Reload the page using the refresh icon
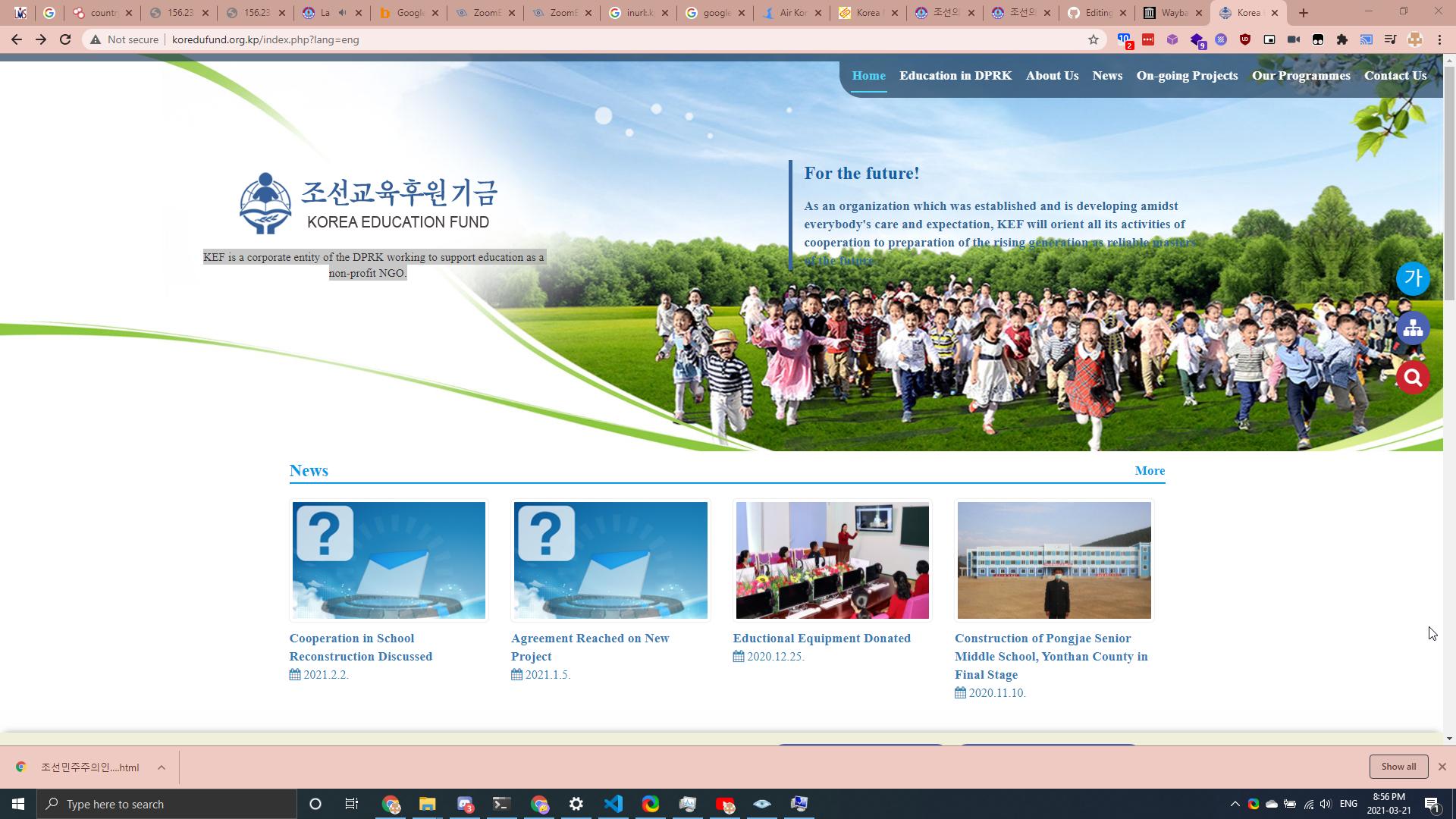 point(65,39)
